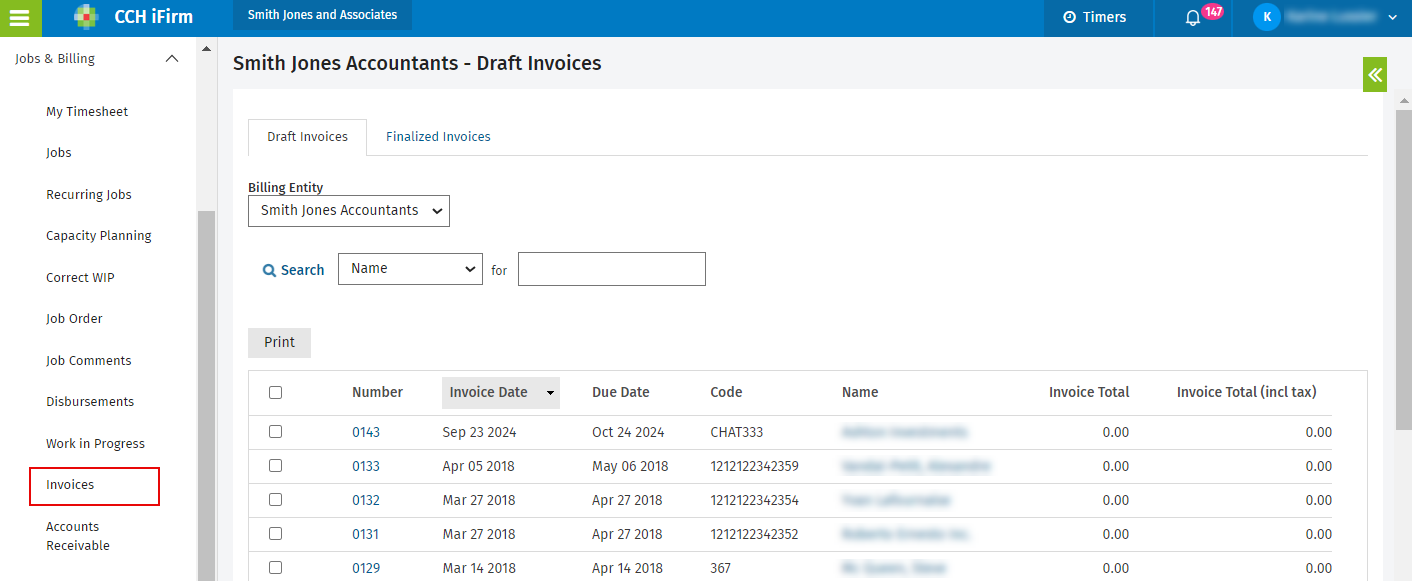1412x581 pixels.
Task: Open invoice number 0133
Action: 366,467
